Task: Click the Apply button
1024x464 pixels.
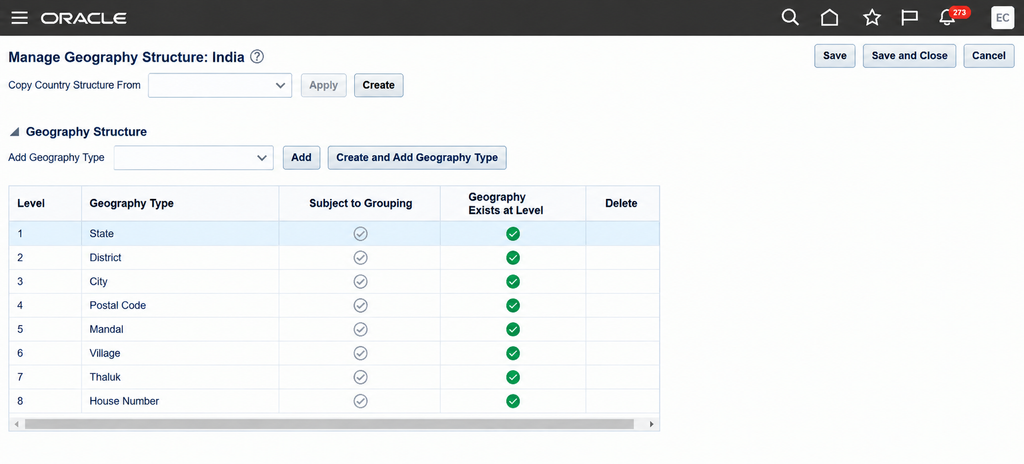Action: [x=323, y=85]
